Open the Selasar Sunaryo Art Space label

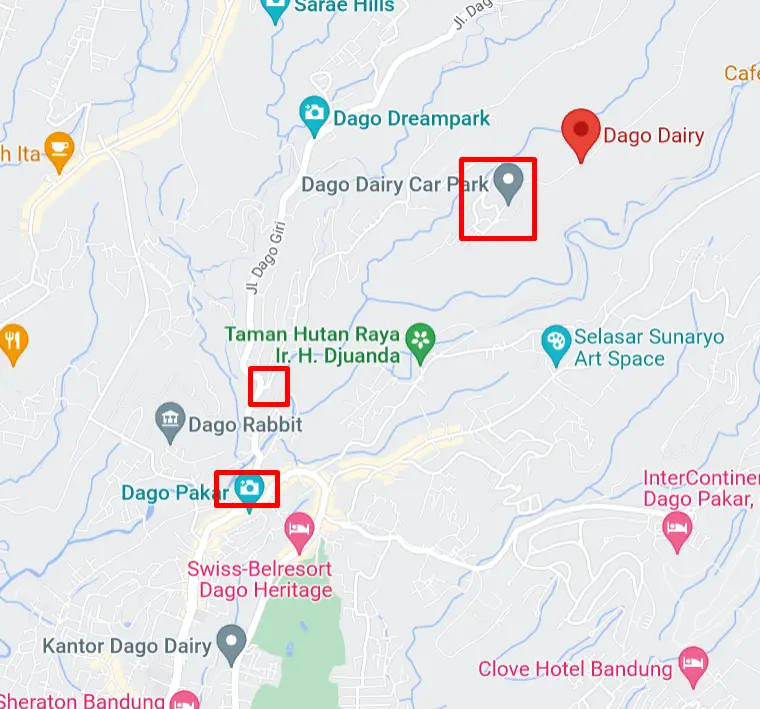[649, 347]
